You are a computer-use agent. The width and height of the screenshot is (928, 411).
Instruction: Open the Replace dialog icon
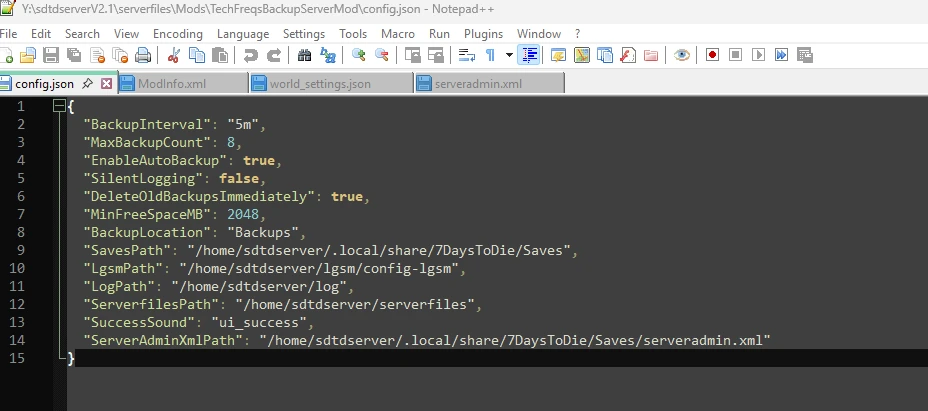(x=327, y=55)
